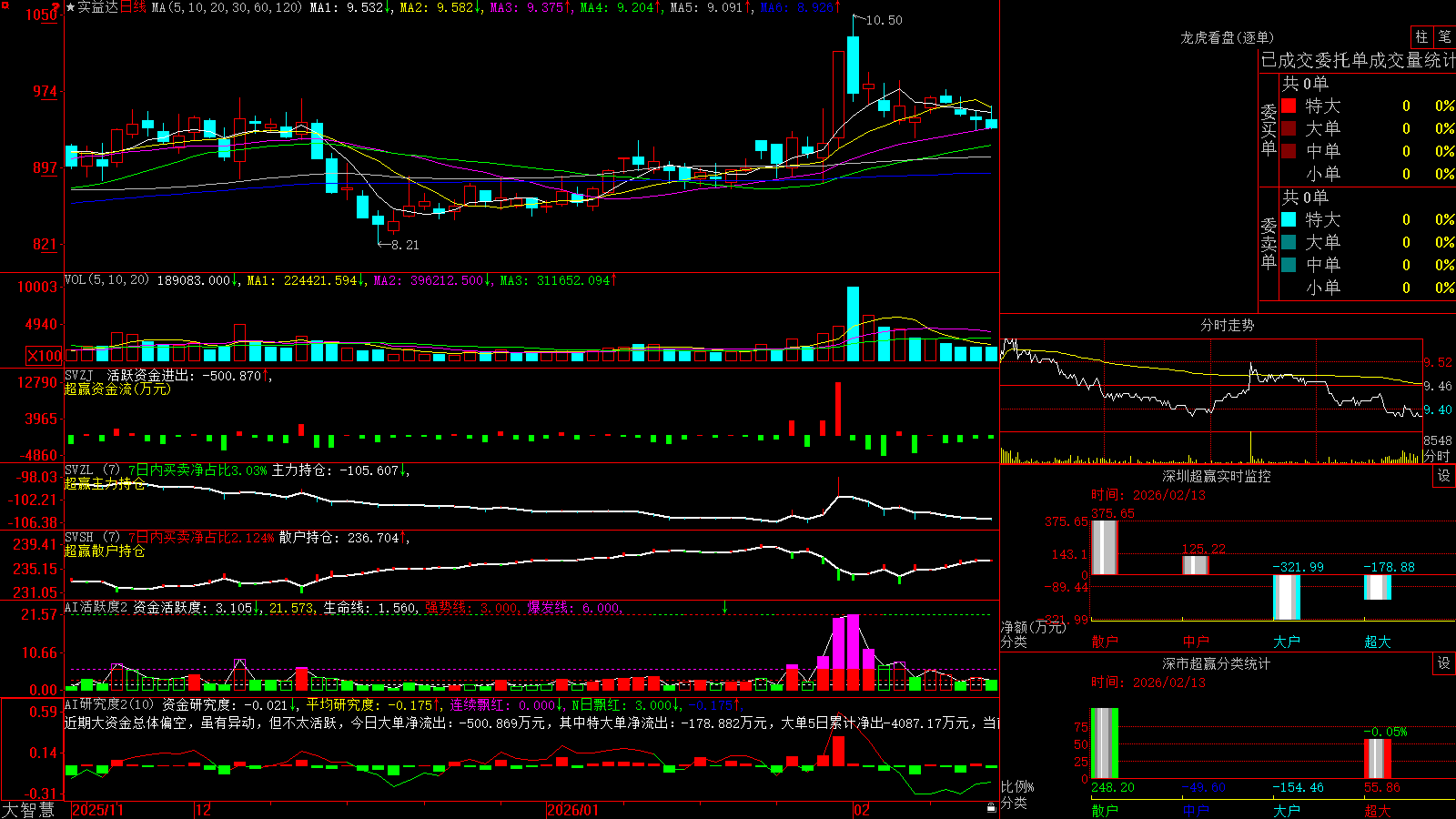Click the 中户 bar showing 125.22

(1196, 565)
